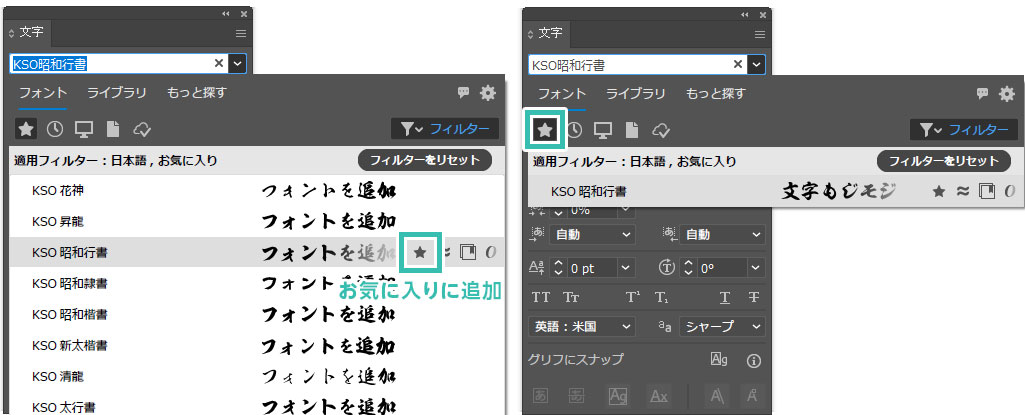The width and height of the screenshot is (1025, 415).
Task: Click the Ag glyph snap icon beside グリフにスナップ
Action: (717, 360)
